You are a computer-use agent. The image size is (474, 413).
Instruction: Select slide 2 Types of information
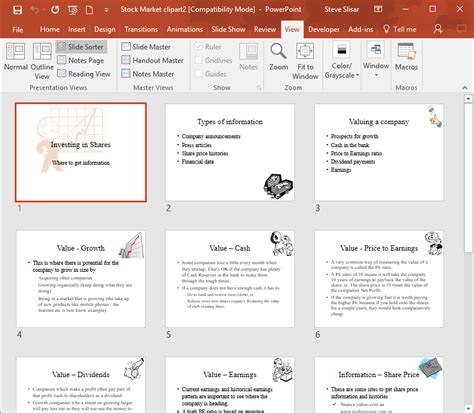(x=230, y=152)
